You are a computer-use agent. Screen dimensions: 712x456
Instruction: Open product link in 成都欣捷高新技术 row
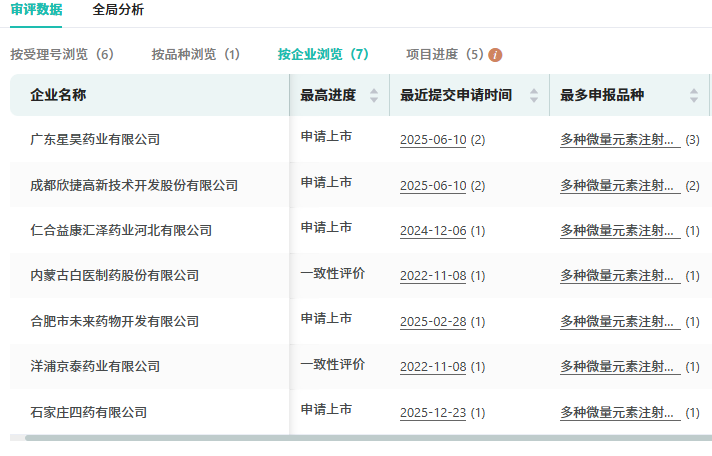pyautogui.click(x=618, y=186)
